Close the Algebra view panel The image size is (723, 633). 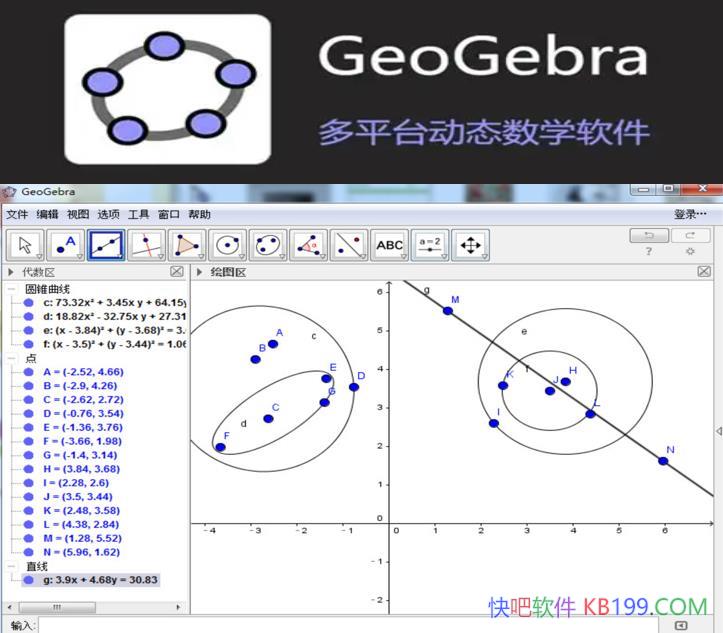click(177, 272)
